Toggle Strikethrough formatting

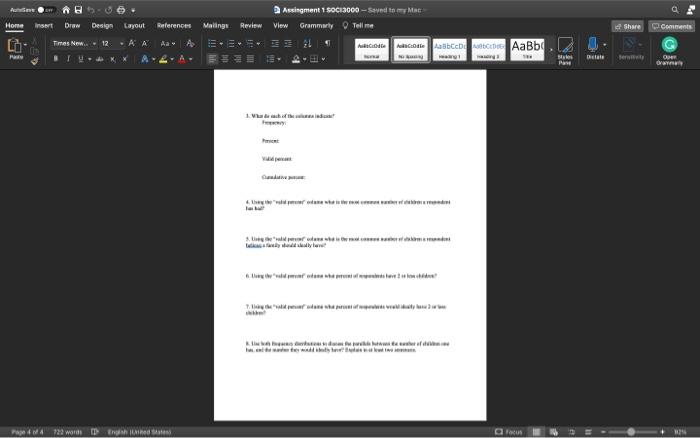(100, 59)
